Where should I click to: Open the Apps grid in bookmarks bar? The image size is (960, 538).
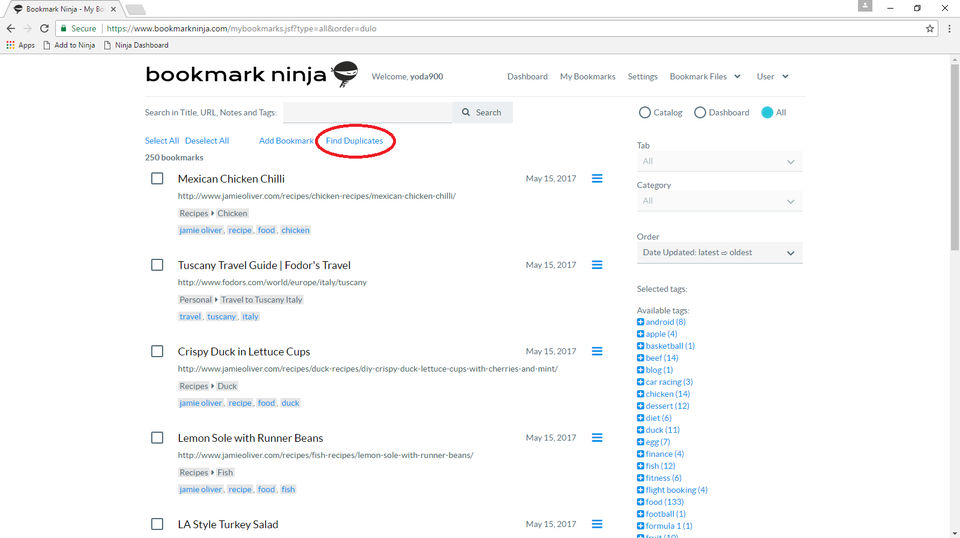tap(20, 45)
